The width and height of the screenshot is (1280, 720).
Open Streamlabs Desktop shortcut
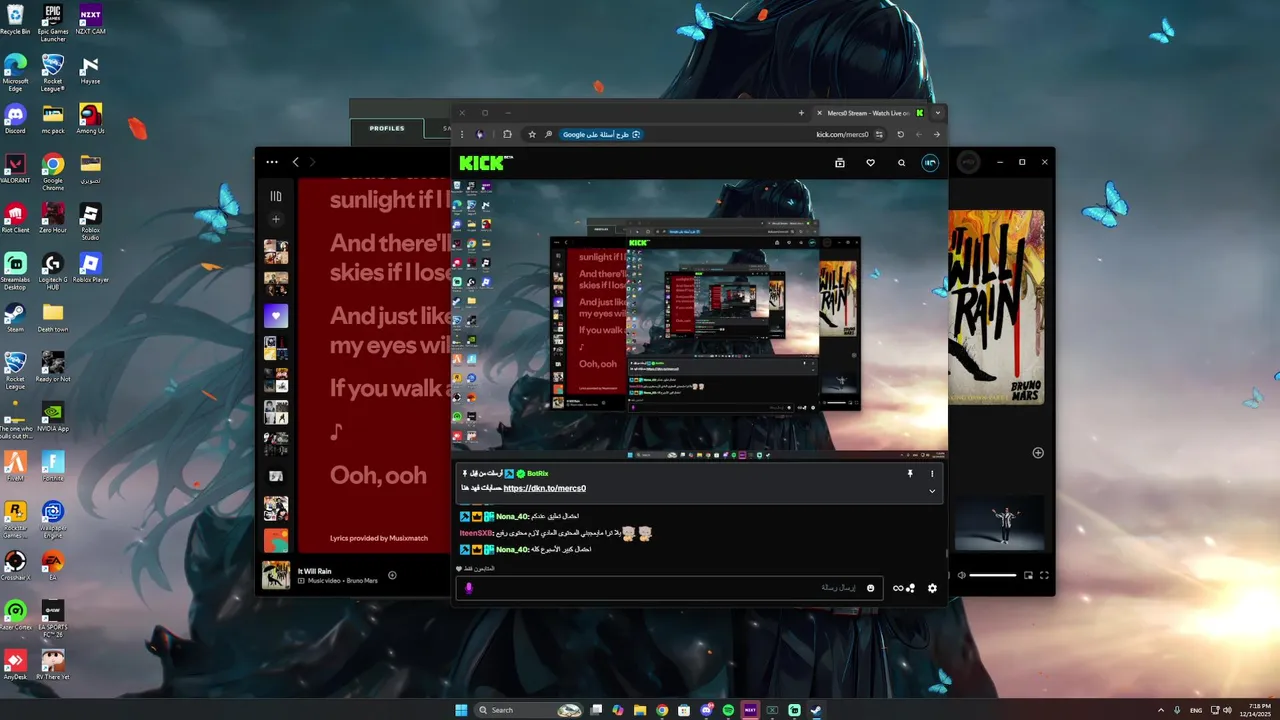point(15,271)
